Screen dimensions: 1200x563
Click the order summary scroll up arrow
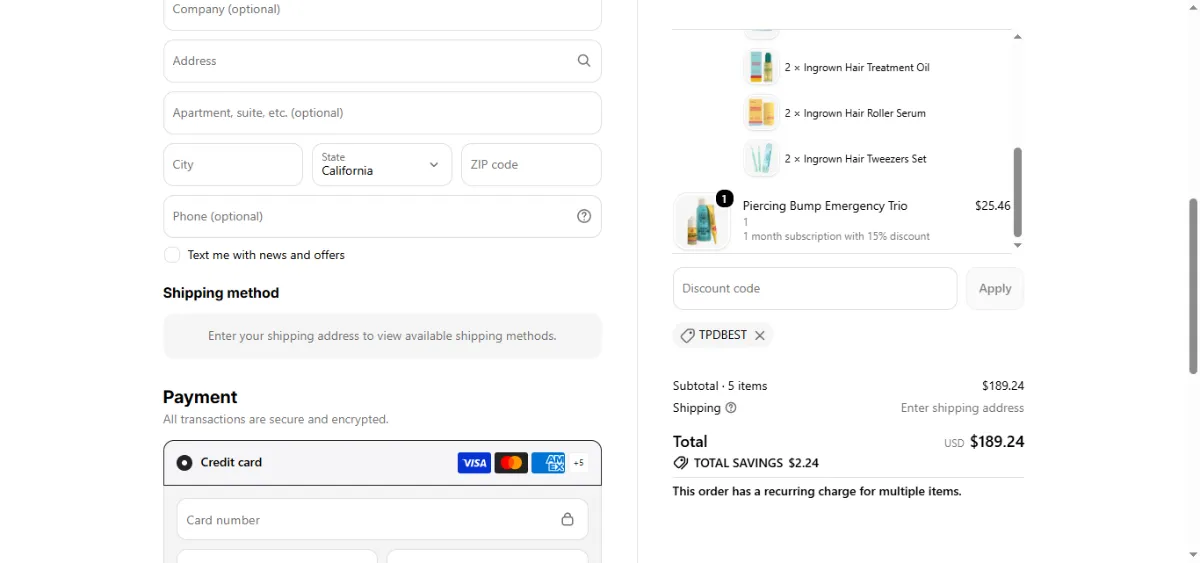1018,37
